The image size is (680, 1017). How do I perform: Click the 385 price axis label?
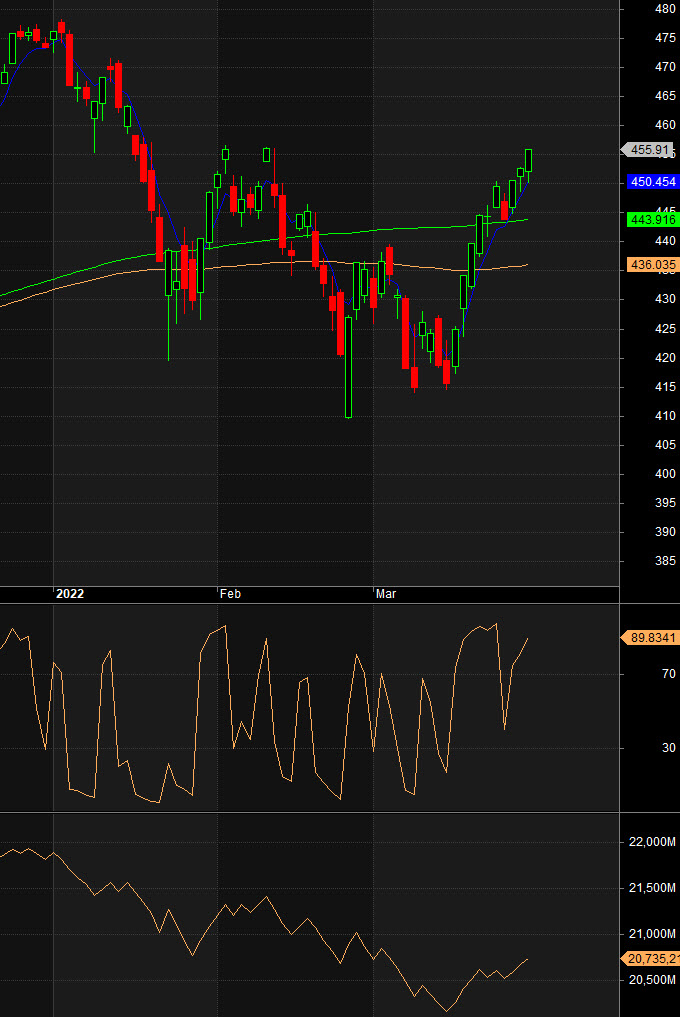(665, 561)
